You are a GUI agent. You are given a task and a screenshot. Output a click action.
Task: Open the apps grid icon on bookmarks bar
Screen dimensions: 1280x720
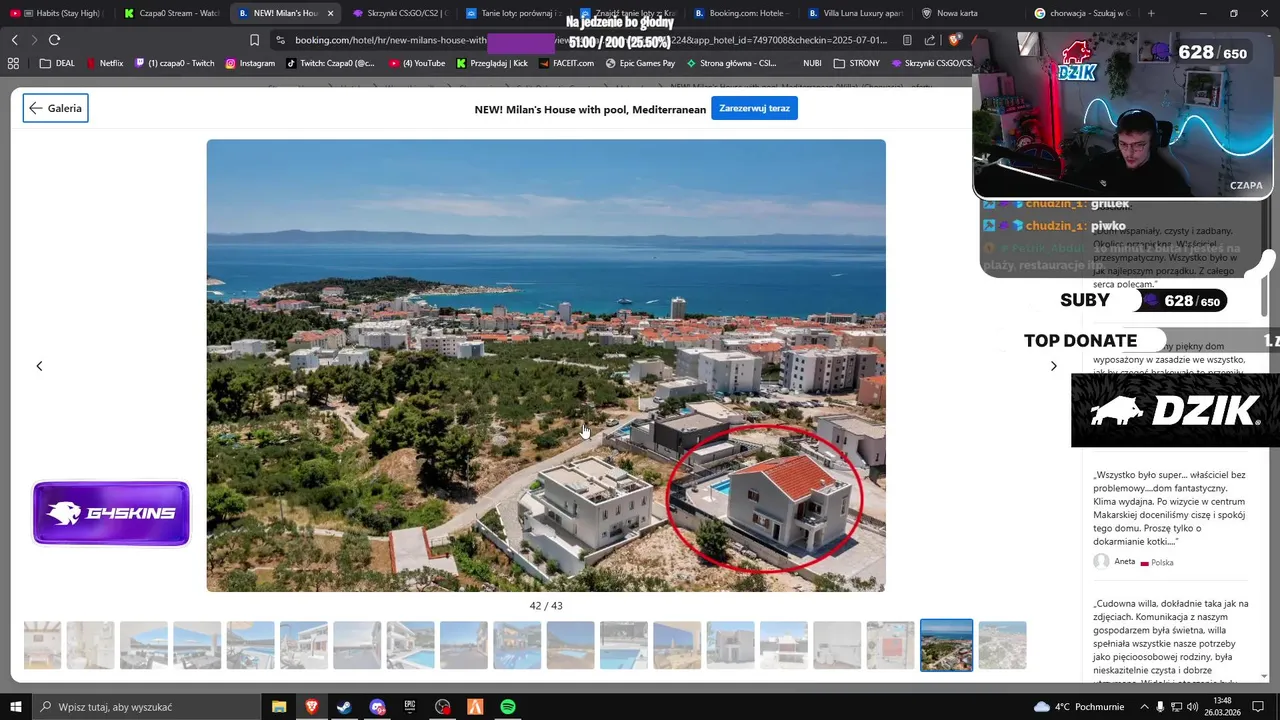[x=13, y=63]
